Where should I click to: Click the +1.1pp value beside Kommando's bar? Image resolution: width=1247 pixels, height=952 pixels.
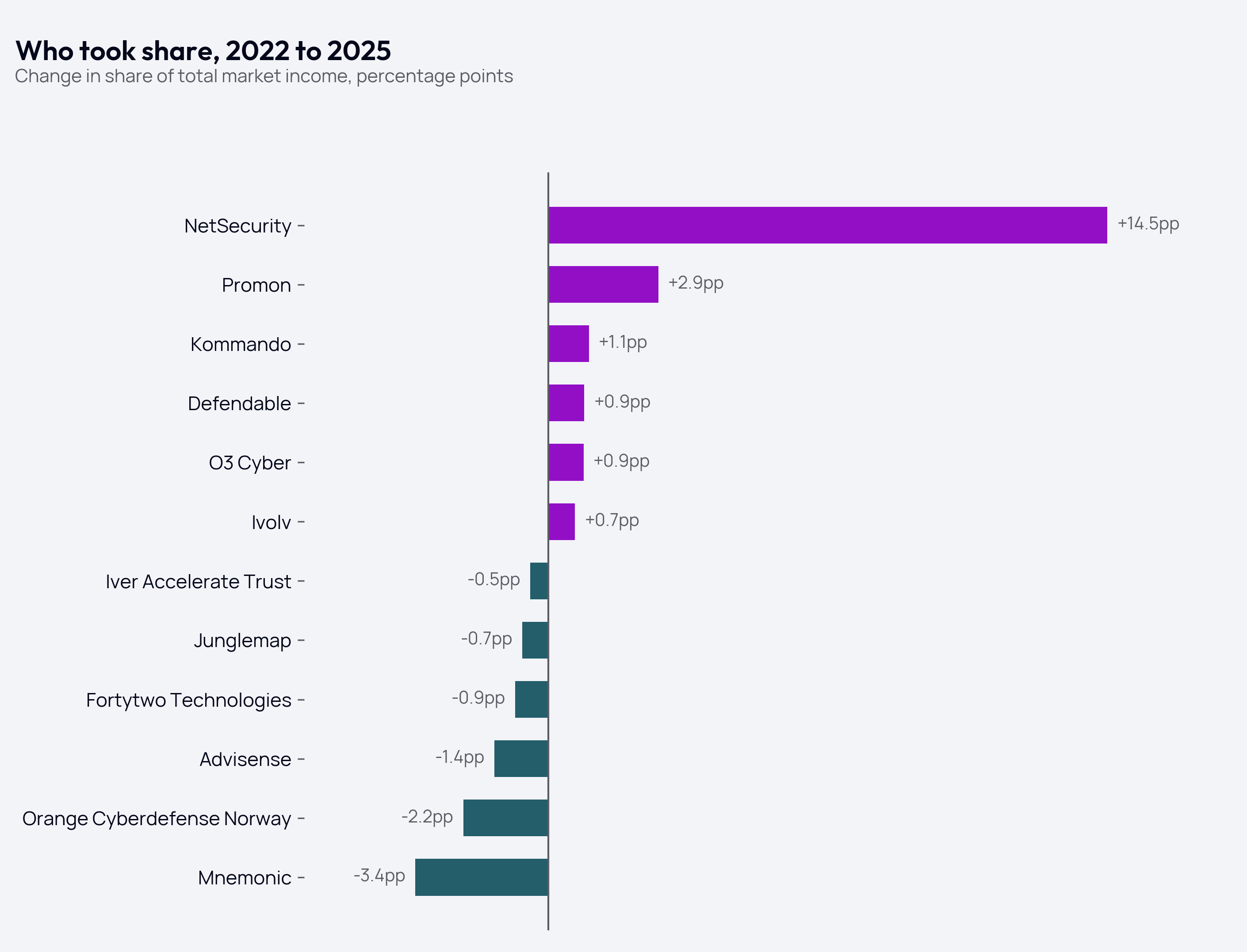[623, 342]
